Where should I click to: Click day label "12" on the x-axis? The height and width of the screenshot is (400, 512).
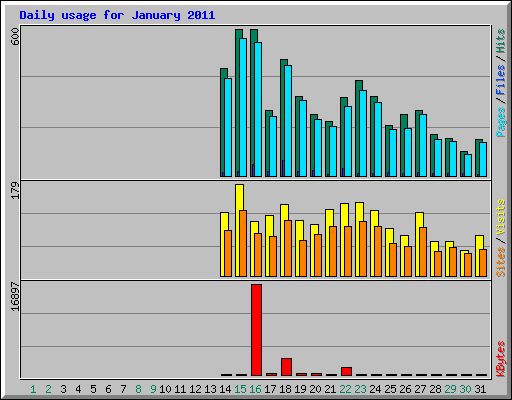point(195,389)
